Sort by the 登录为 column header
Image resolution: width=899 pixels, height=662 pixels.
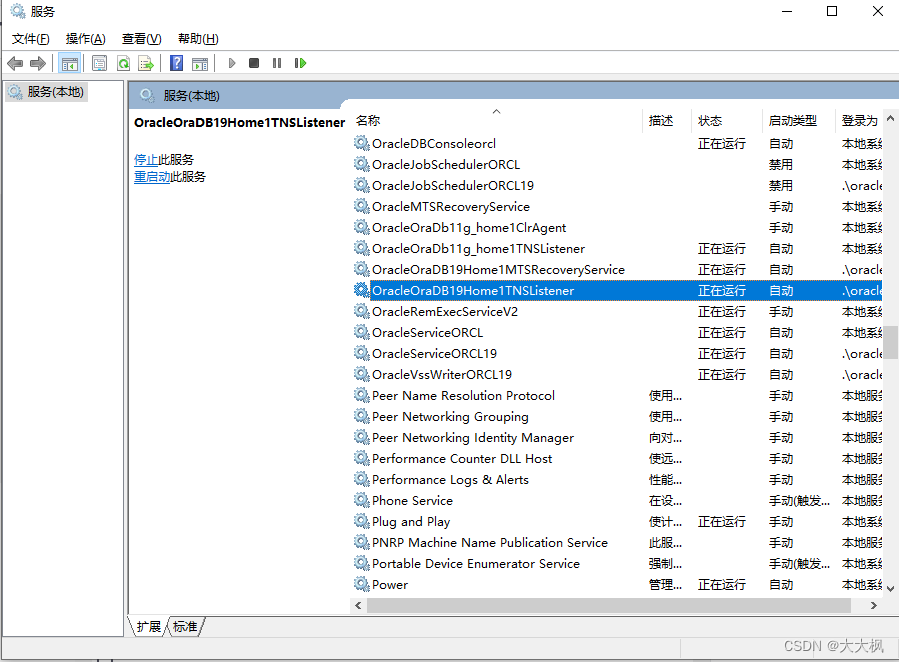click(x=859, y=121)
